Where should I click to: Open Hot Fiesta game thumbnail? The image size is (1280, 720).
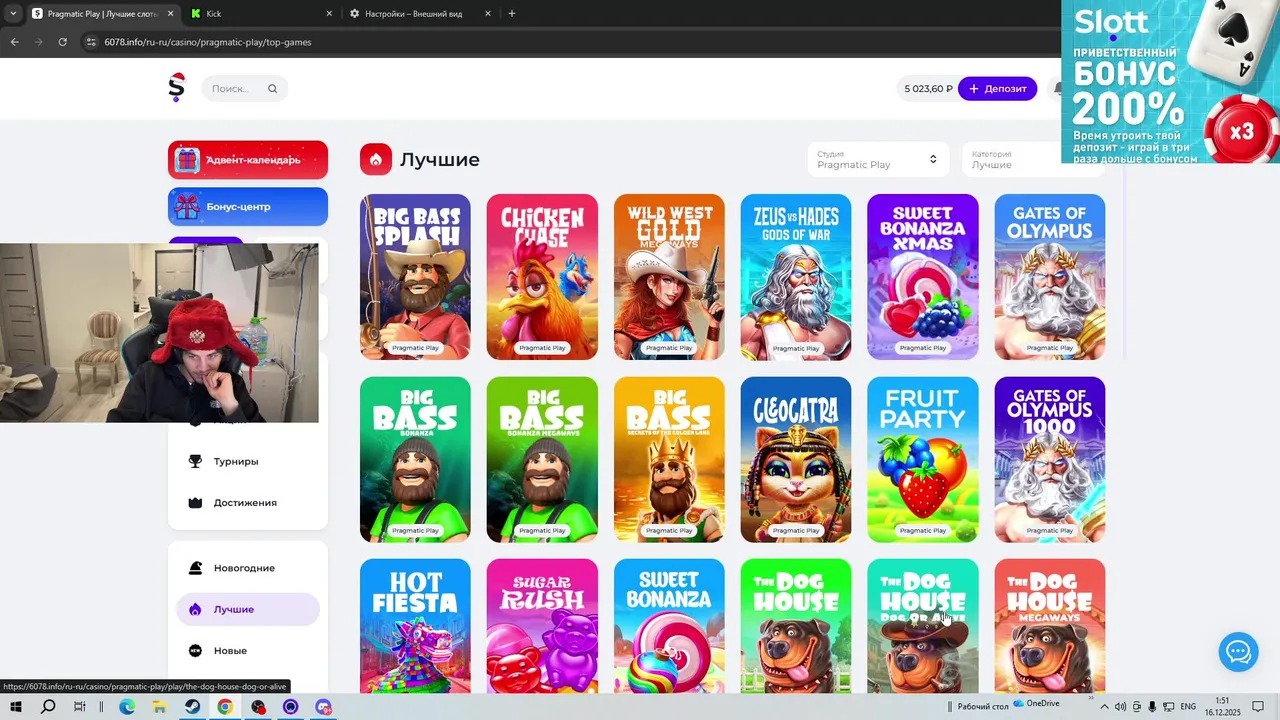coord(415,626)
